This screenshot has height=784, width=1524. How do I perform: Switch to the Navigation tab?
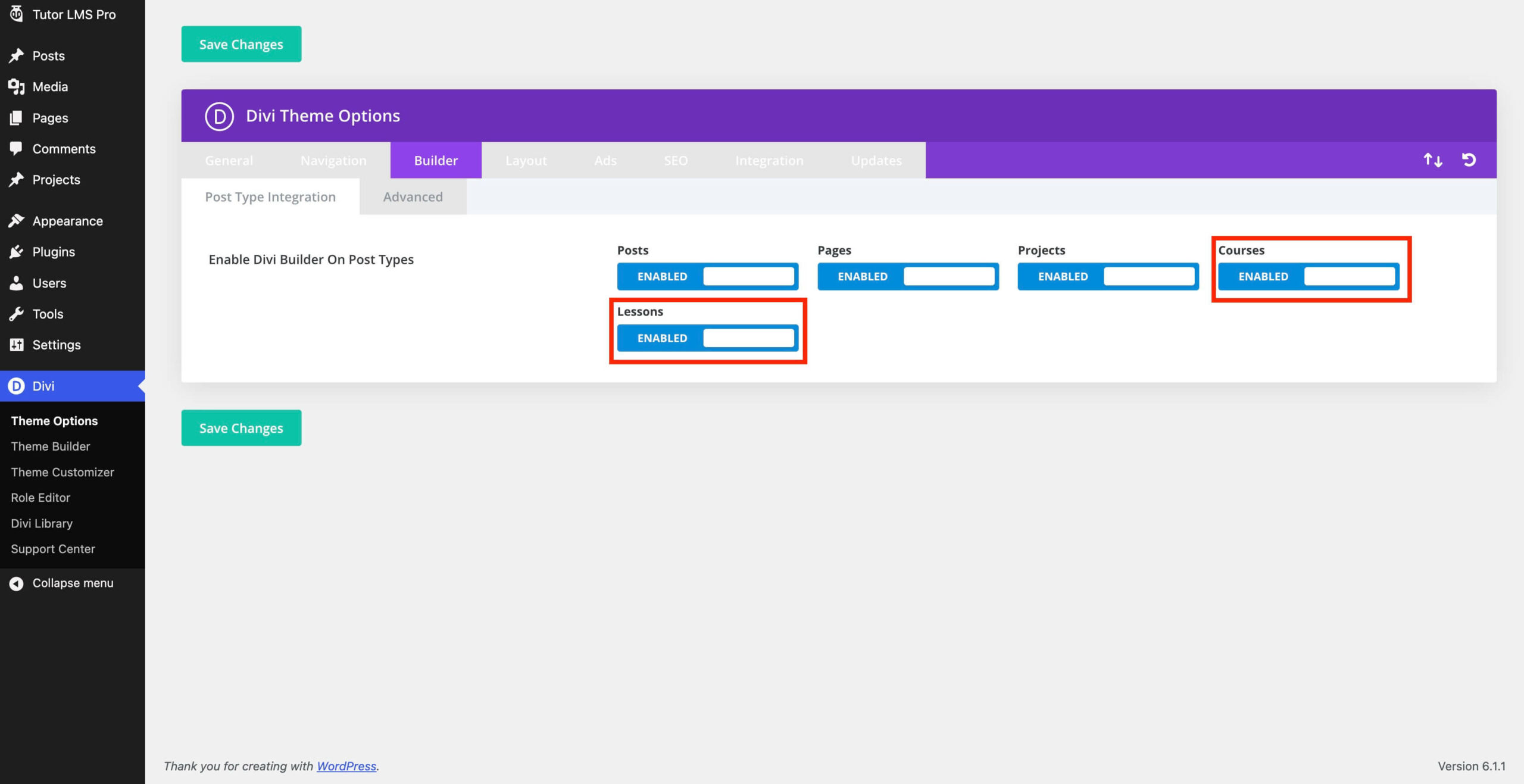pos(333,160)
